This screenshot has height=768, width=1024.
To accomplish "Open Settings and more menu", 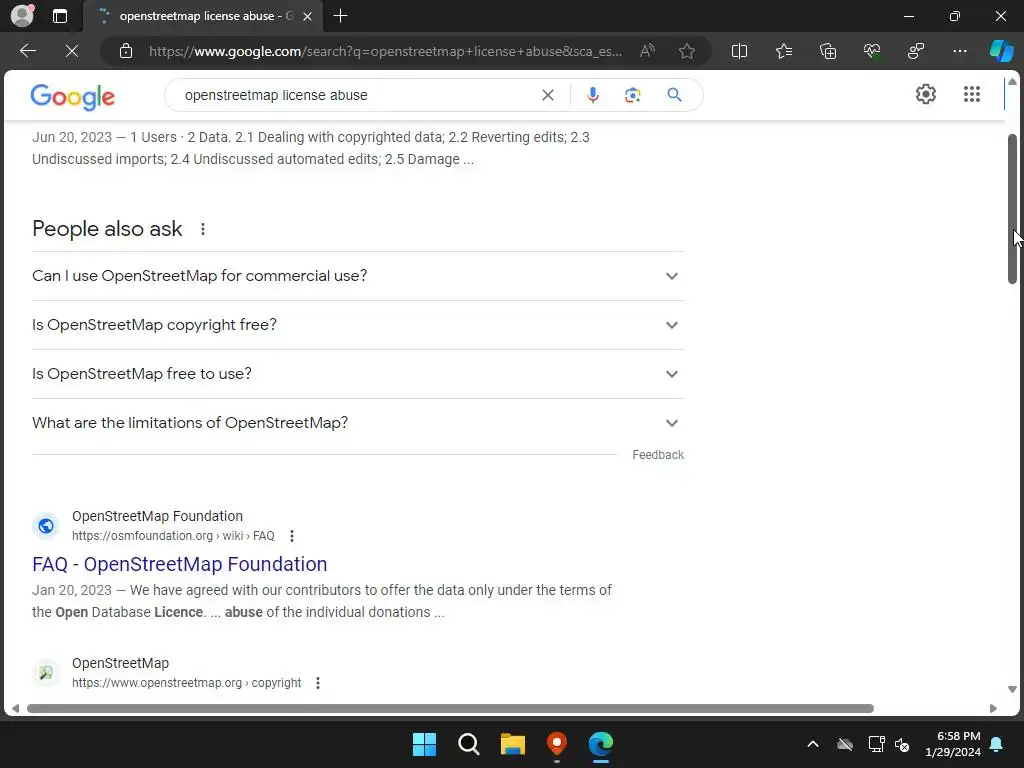I will click(x=959, y=51).
